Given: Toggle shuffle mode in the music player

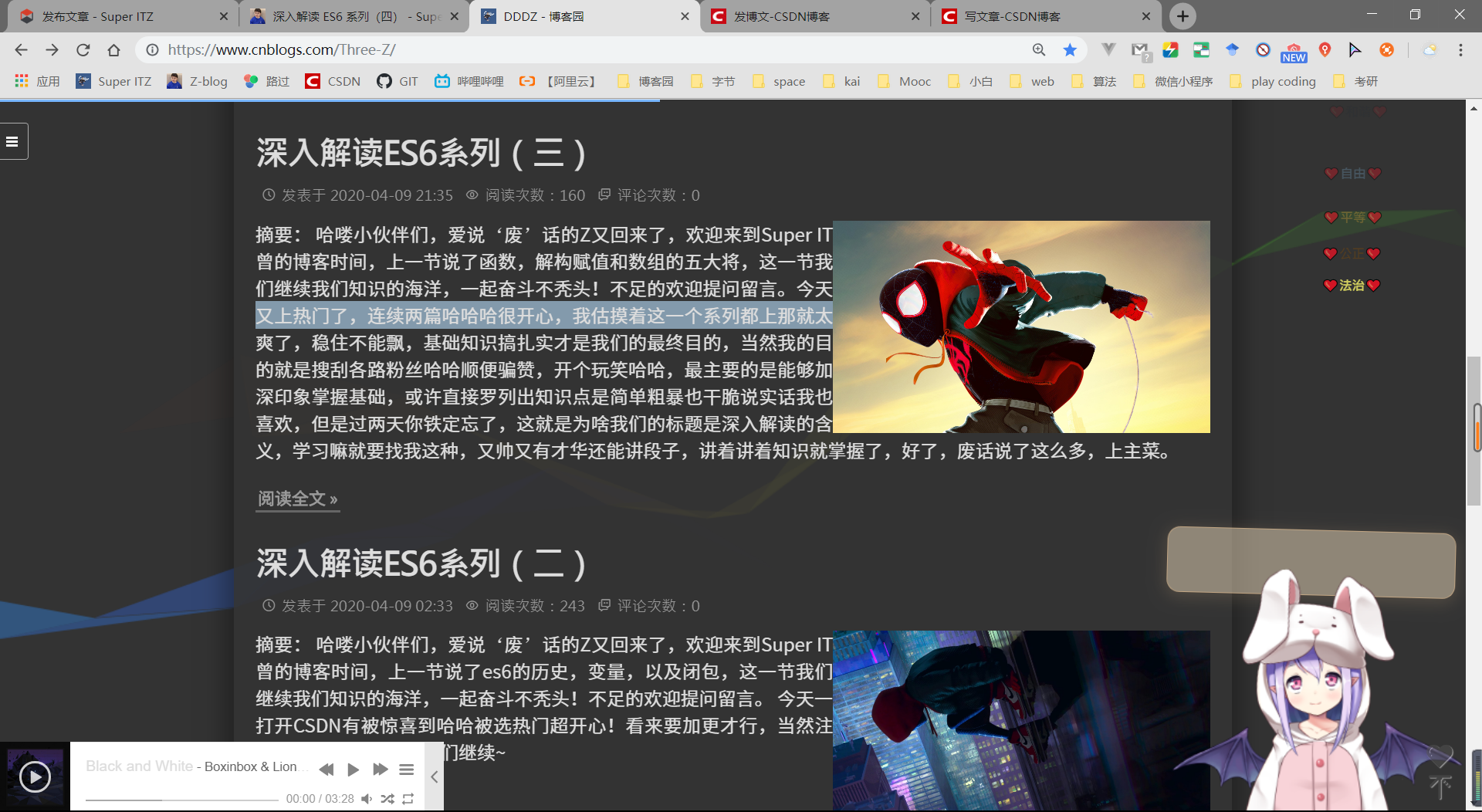Looking at the screenshot, I should coord(388,799).
